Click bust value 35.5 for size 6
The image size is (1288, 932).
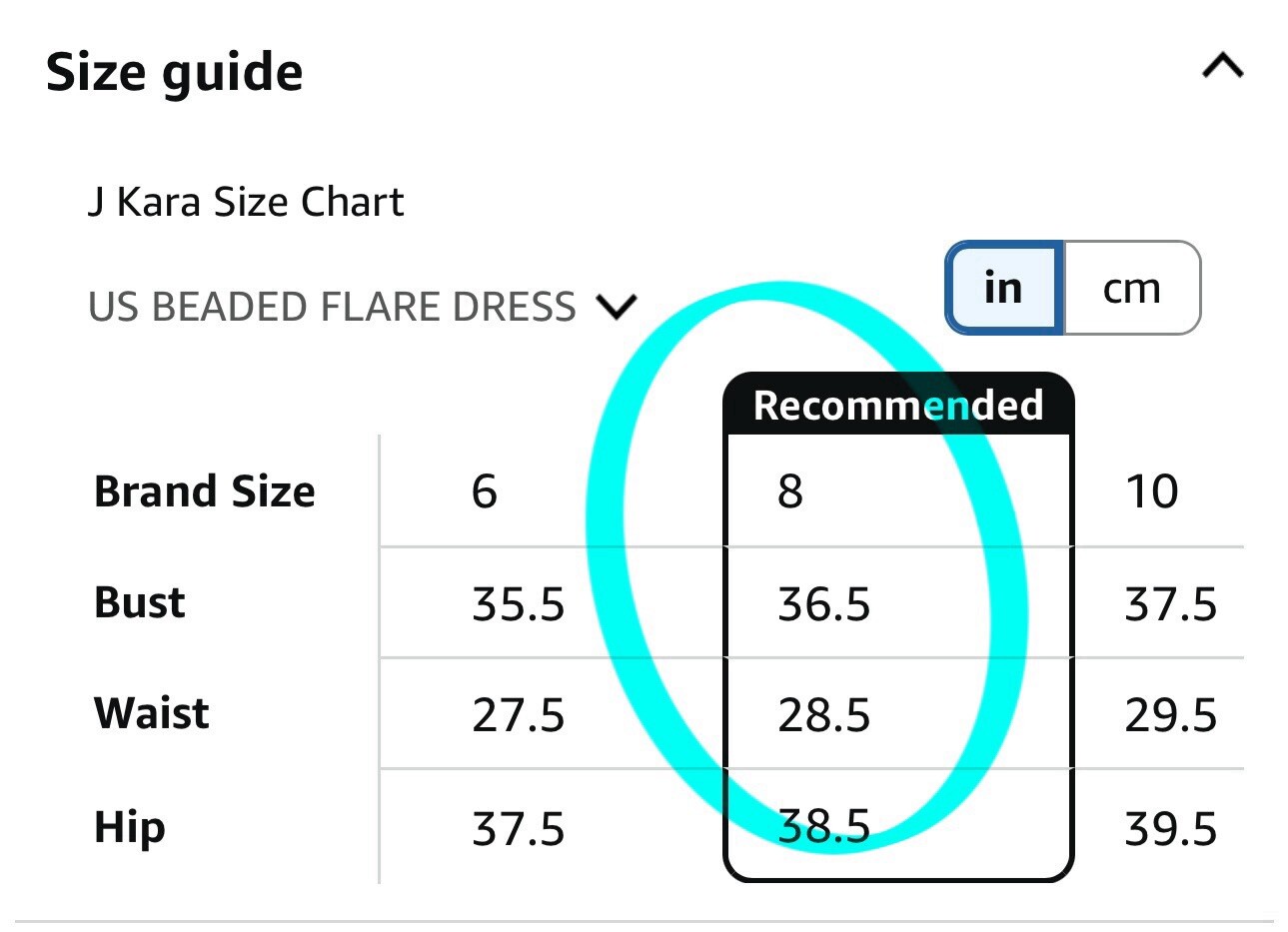tap(518, 605)
